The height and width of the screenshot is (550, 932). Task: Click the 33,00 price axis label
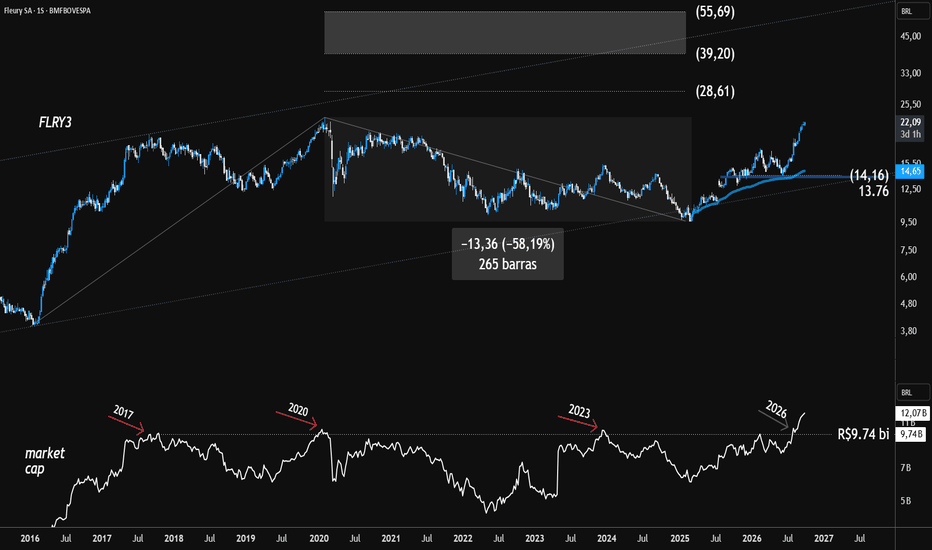910,73
